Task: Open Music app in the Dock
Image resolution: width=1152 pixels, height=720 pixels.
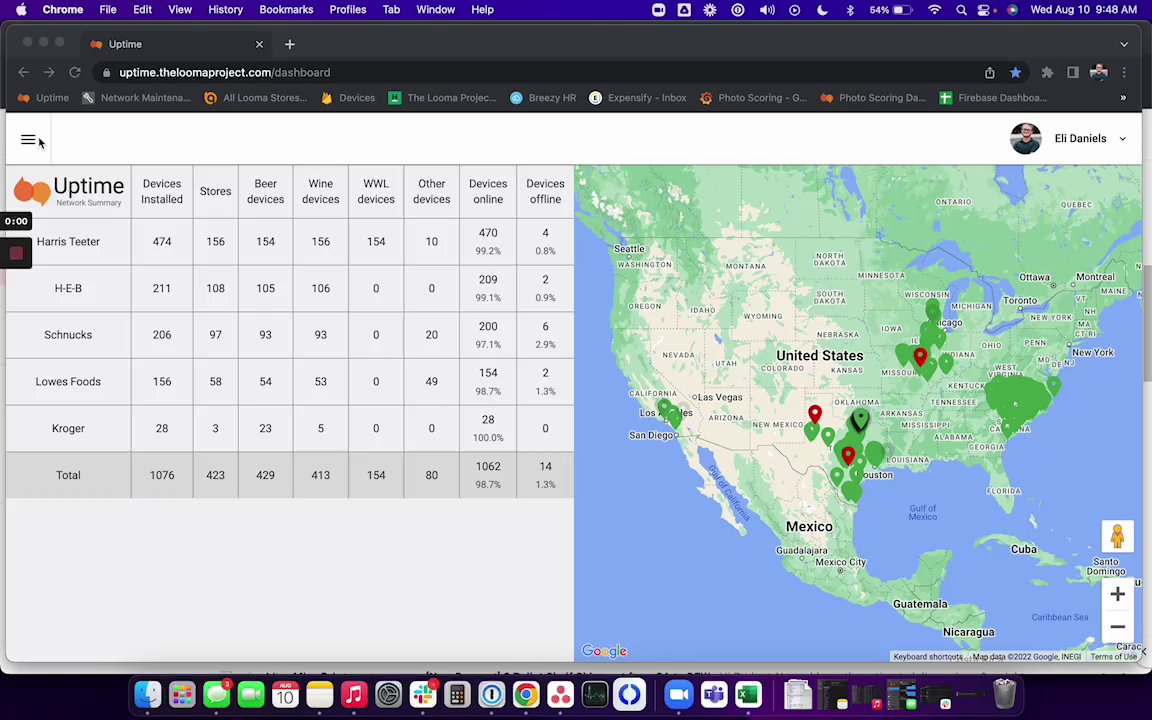Action: click(354, 694)
